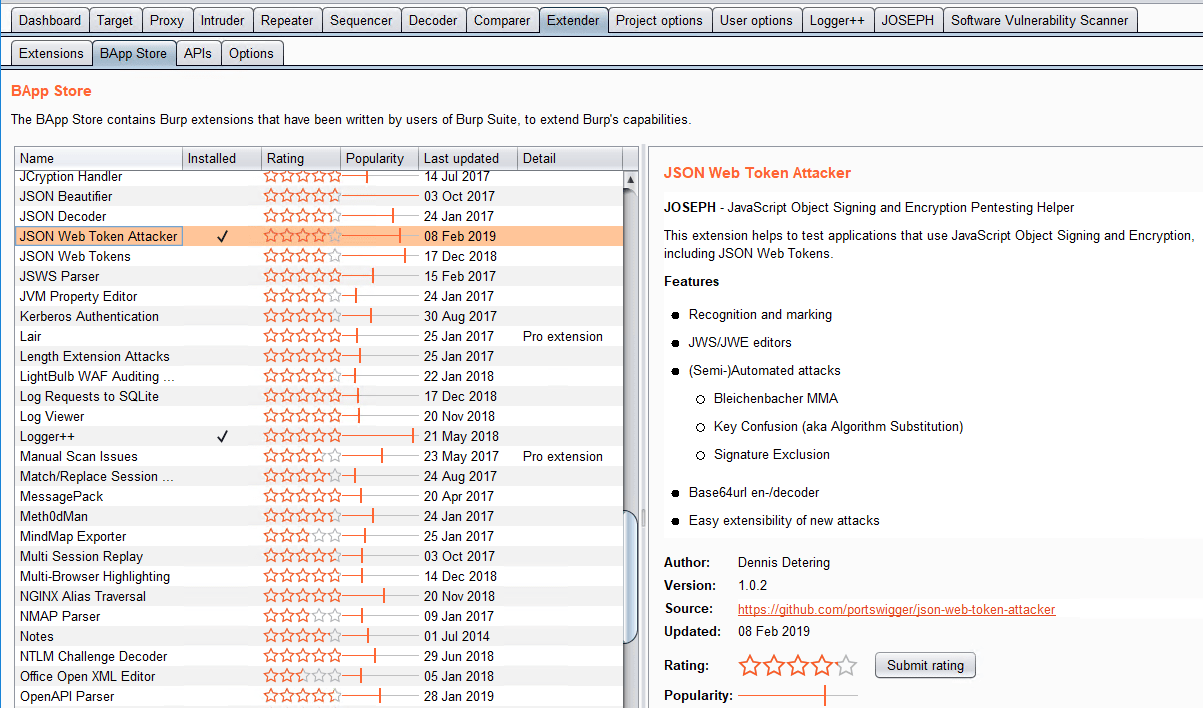Open the Dashboard tab
The image size is (1203, 708).
click(50, 20)
